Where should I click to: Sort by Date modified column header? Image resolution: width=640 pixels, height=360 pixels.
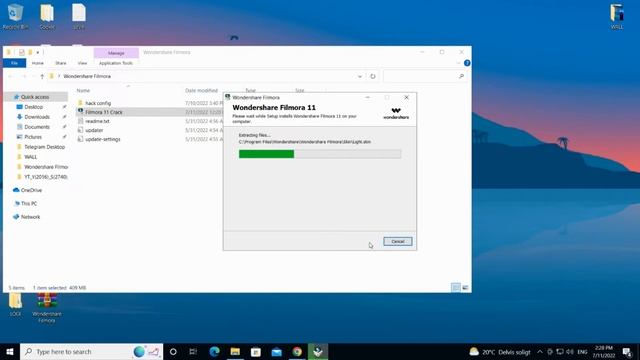pos(201,91)
